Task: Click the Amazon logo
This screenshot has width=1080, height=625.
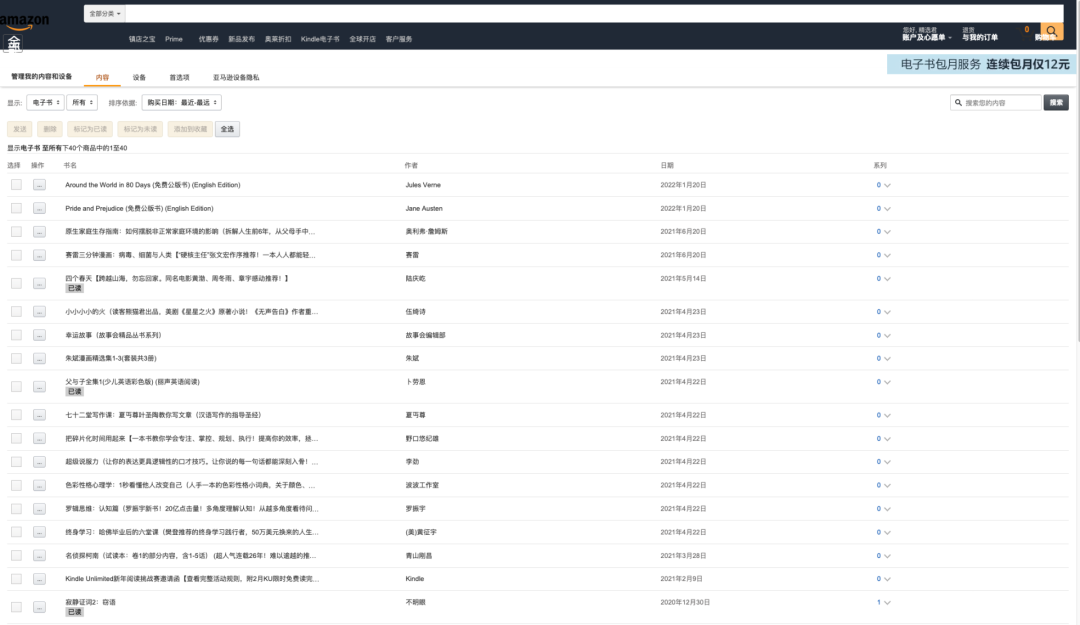Action: coord(25,21)
